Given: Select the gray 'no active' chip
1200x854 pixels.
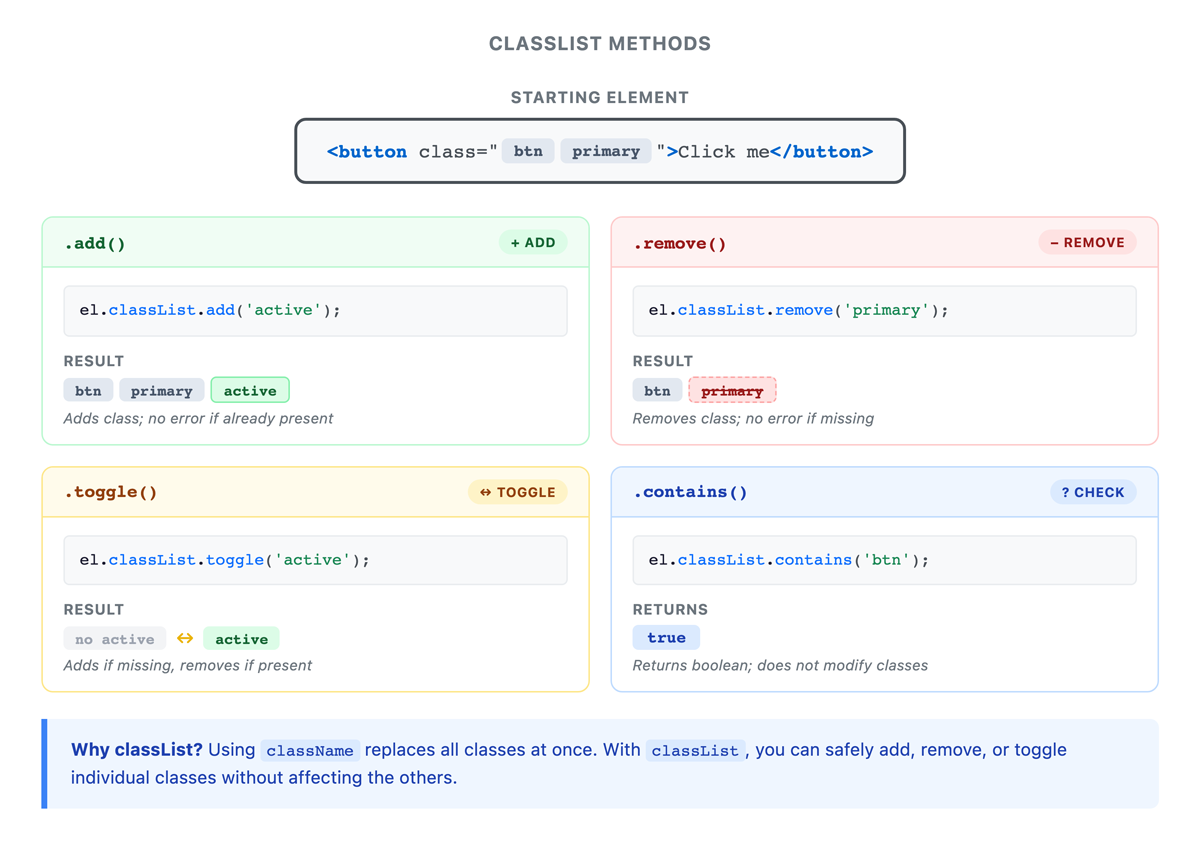Looking at the screenshot, I should tap(115, 639).
